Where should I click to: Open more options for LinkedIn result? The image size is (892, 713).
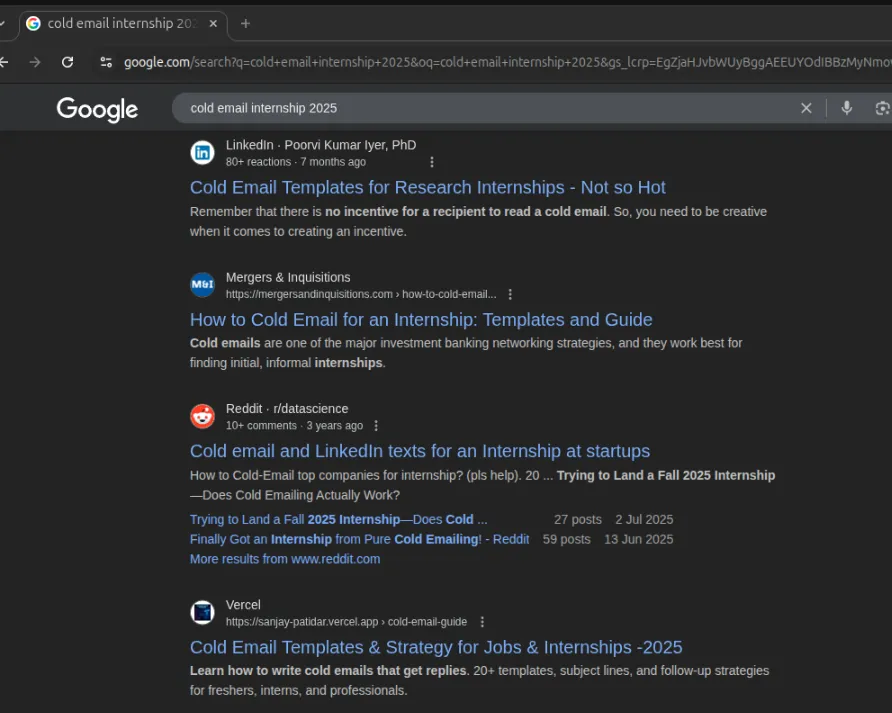432,162
